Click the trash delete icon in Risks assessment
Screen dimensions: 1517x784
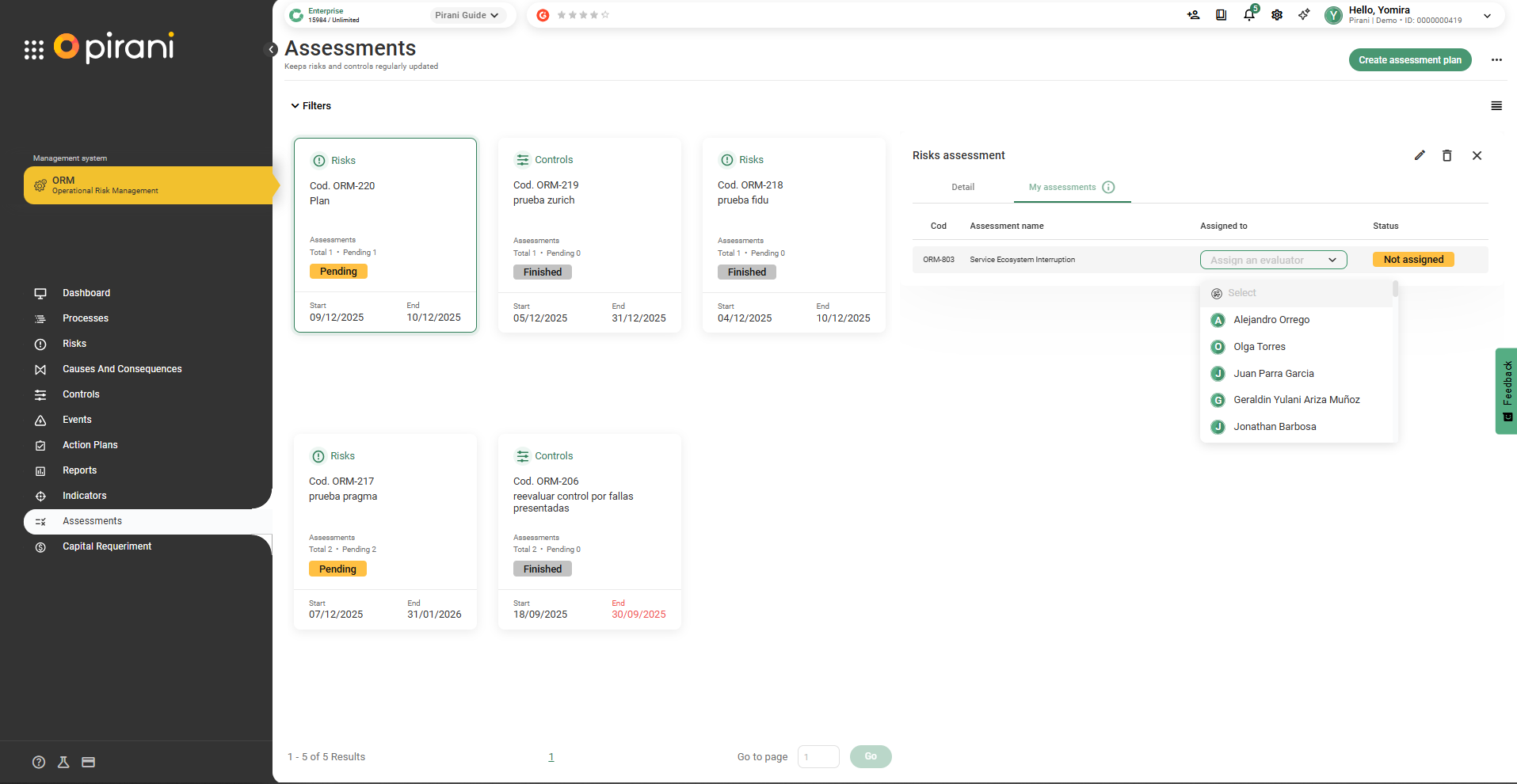(1446, 156)
